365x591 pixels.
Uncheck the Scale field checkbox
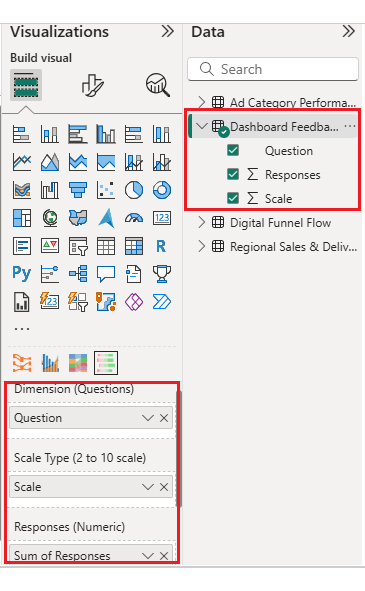pos(233,198)
